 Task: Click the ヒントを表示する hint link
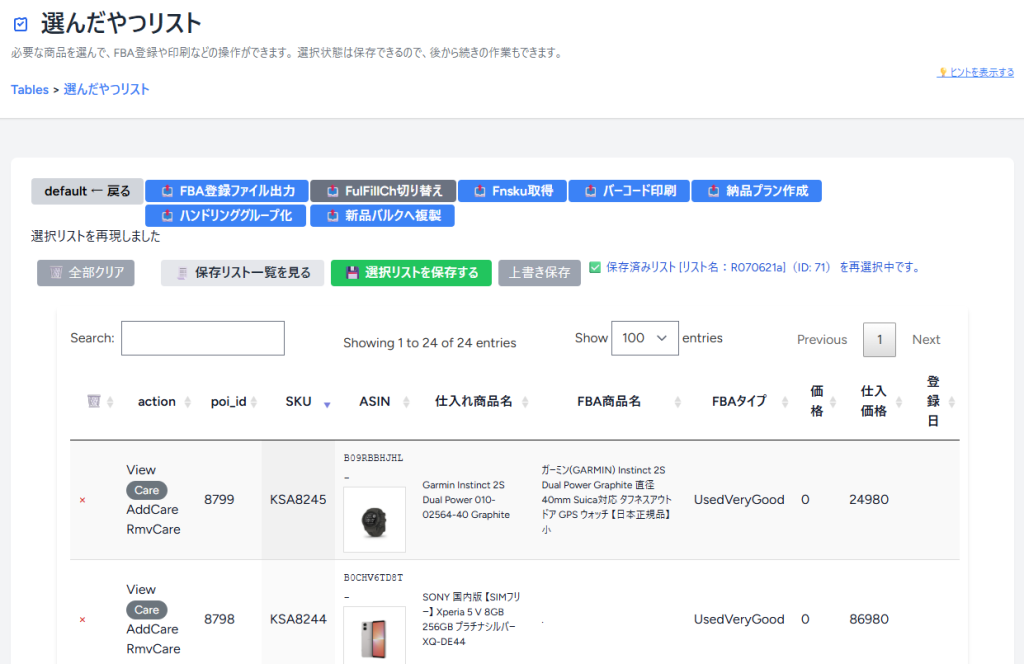(975, 73)
